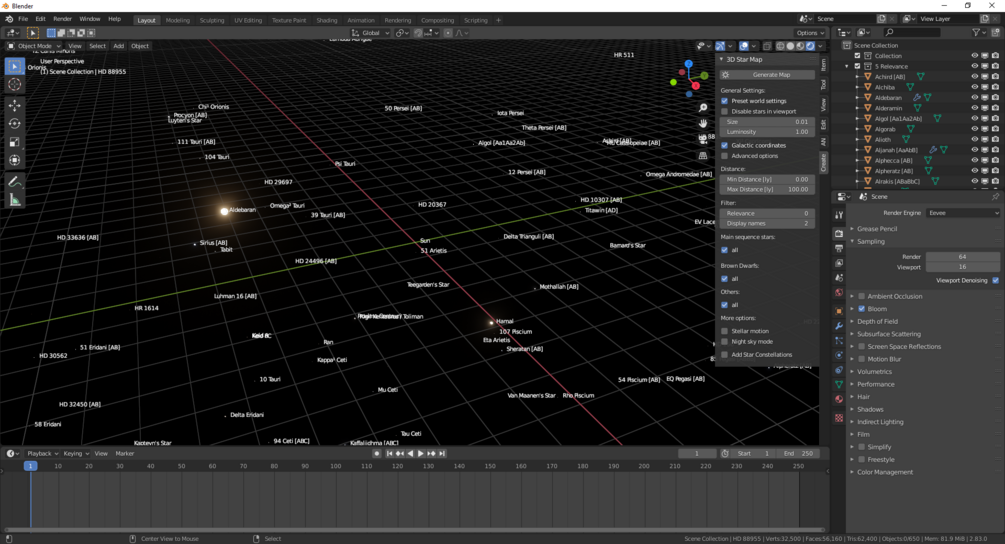
Task: Expand the Grease Pencil panel
Action: pyautogui.click(x=877, y=229)
